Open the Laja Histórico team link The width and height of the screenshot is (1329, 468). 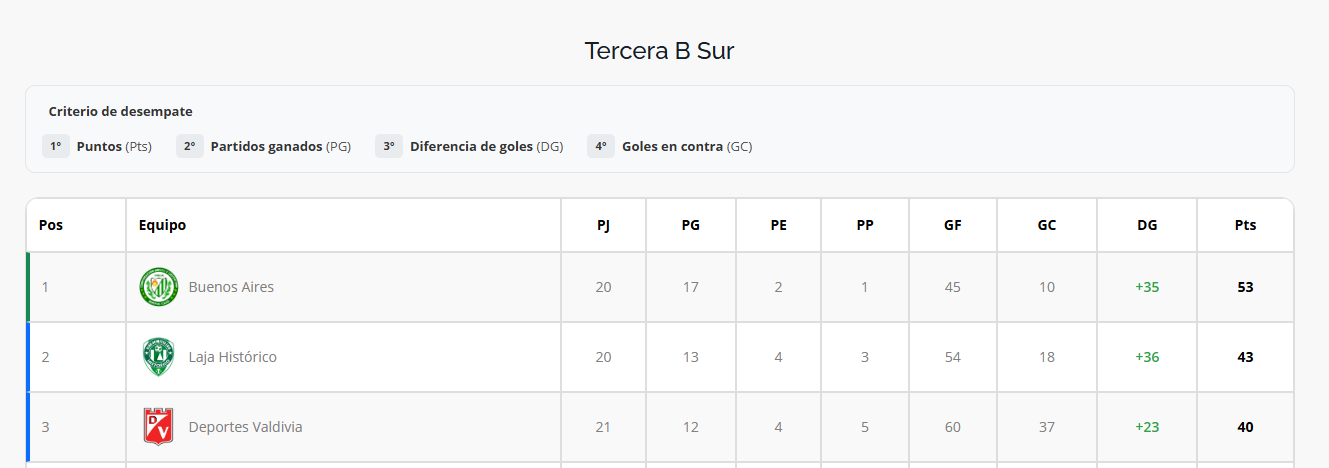(x=232, y=357)
